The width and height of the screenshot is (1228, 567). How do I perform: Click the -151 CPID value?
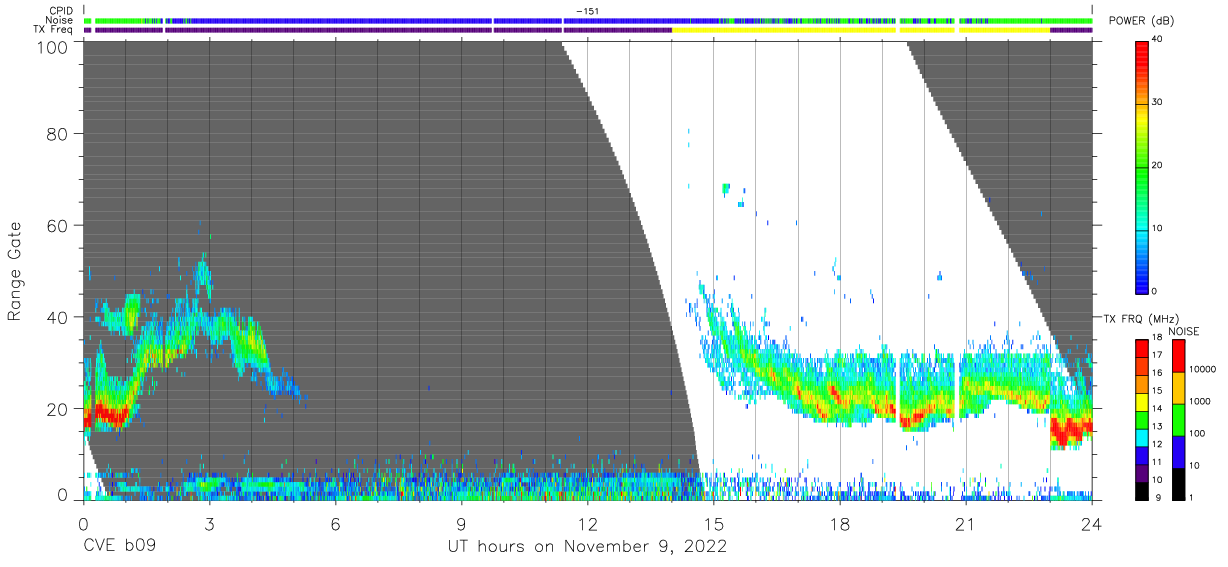[x=587, y=11]
